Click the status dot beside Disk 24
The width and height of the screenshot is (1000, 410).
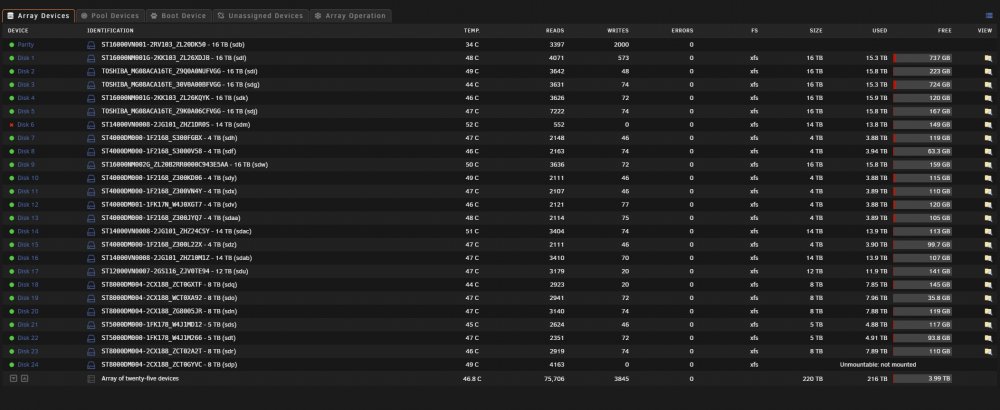click(x=11, y=365)
